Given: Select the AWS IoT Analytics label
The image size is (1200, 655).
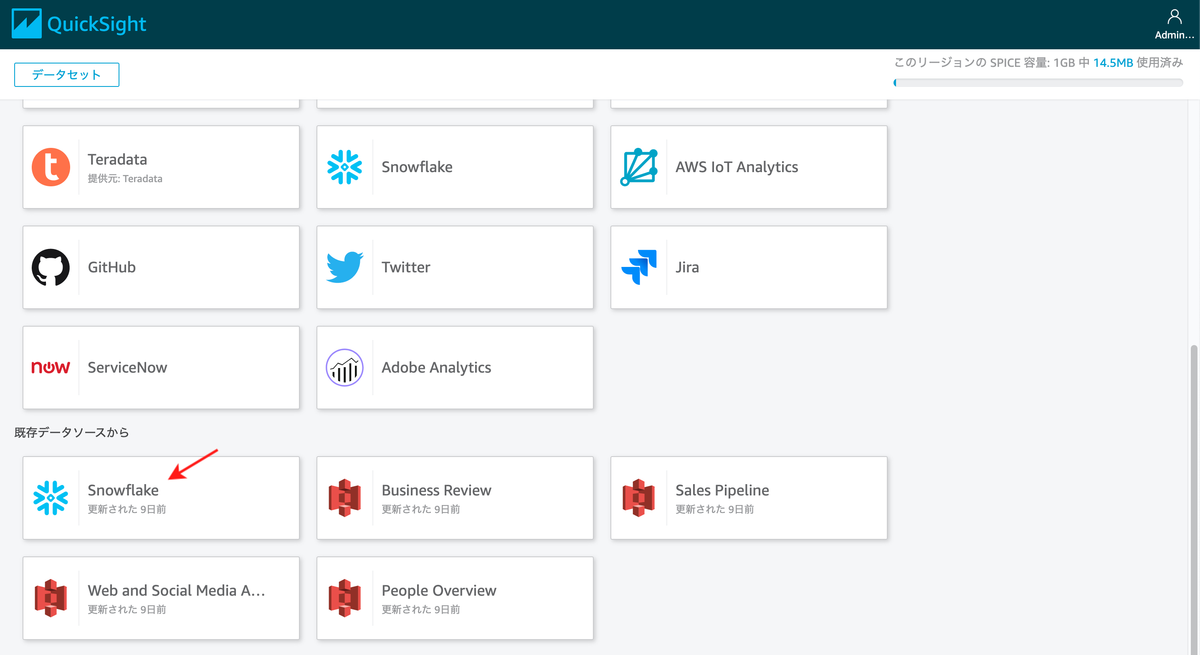Looking at the screenshot, I should [737, 167].
